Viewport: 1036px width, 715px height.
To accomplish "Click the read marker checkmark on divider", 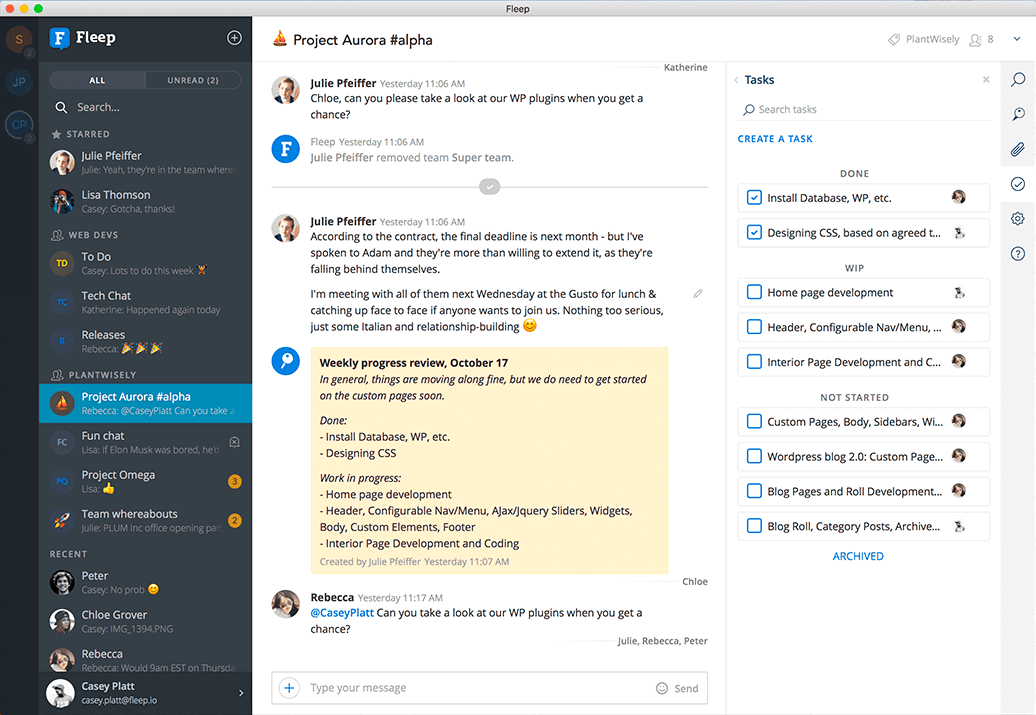I will click(490, 187).
